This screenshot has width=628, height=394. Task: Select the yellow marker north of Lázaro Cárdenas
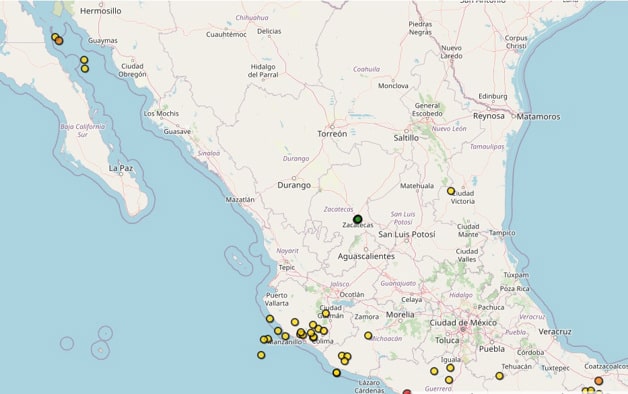(x=336, y=373)
